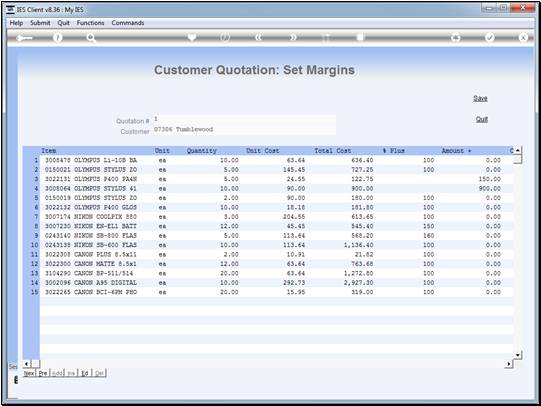This screenshot has height=406, width=541.
Task: Click the horizontal scrollbar right arrow
Action: (x=509, y=364)
